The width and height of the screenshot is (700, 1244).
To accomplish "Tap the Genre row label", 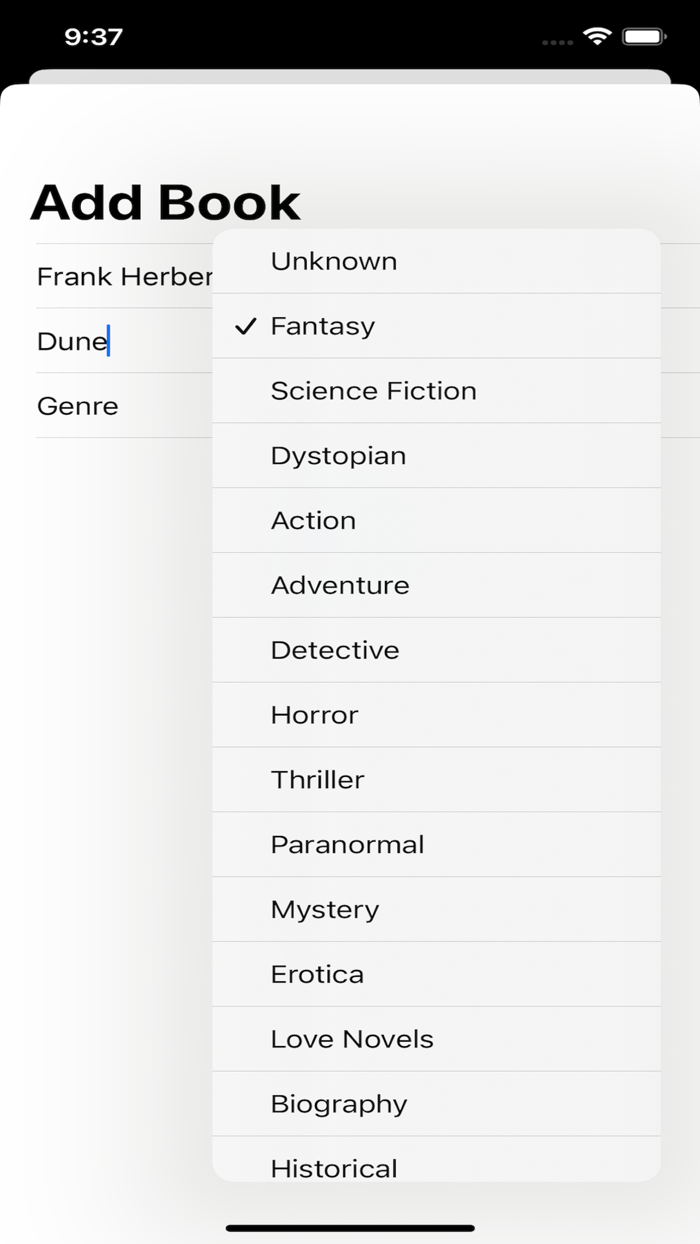I will point(77,406).
